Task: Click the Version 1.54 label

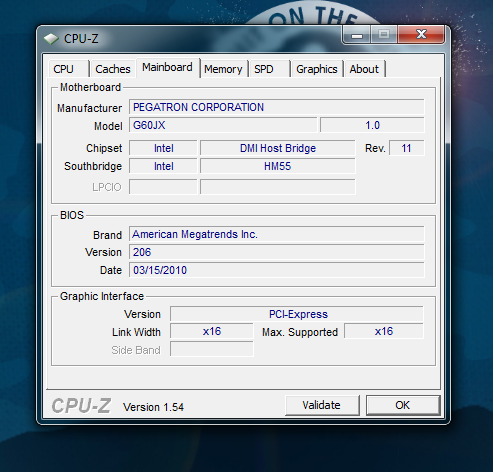Action: (153, 407)
